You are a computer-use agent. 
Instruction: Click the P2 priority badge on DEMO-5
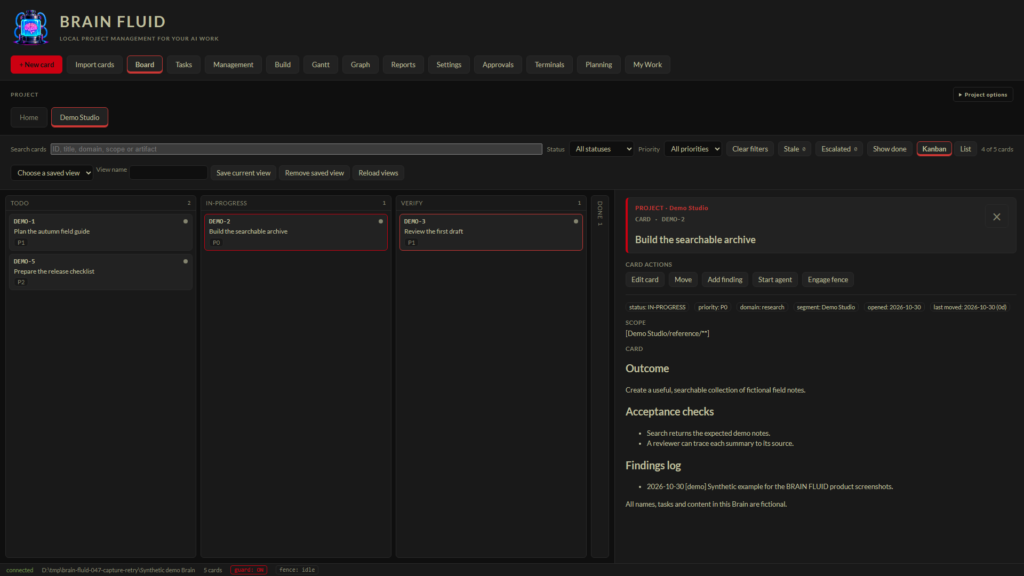pyautogui.click(x=21, y=282)
